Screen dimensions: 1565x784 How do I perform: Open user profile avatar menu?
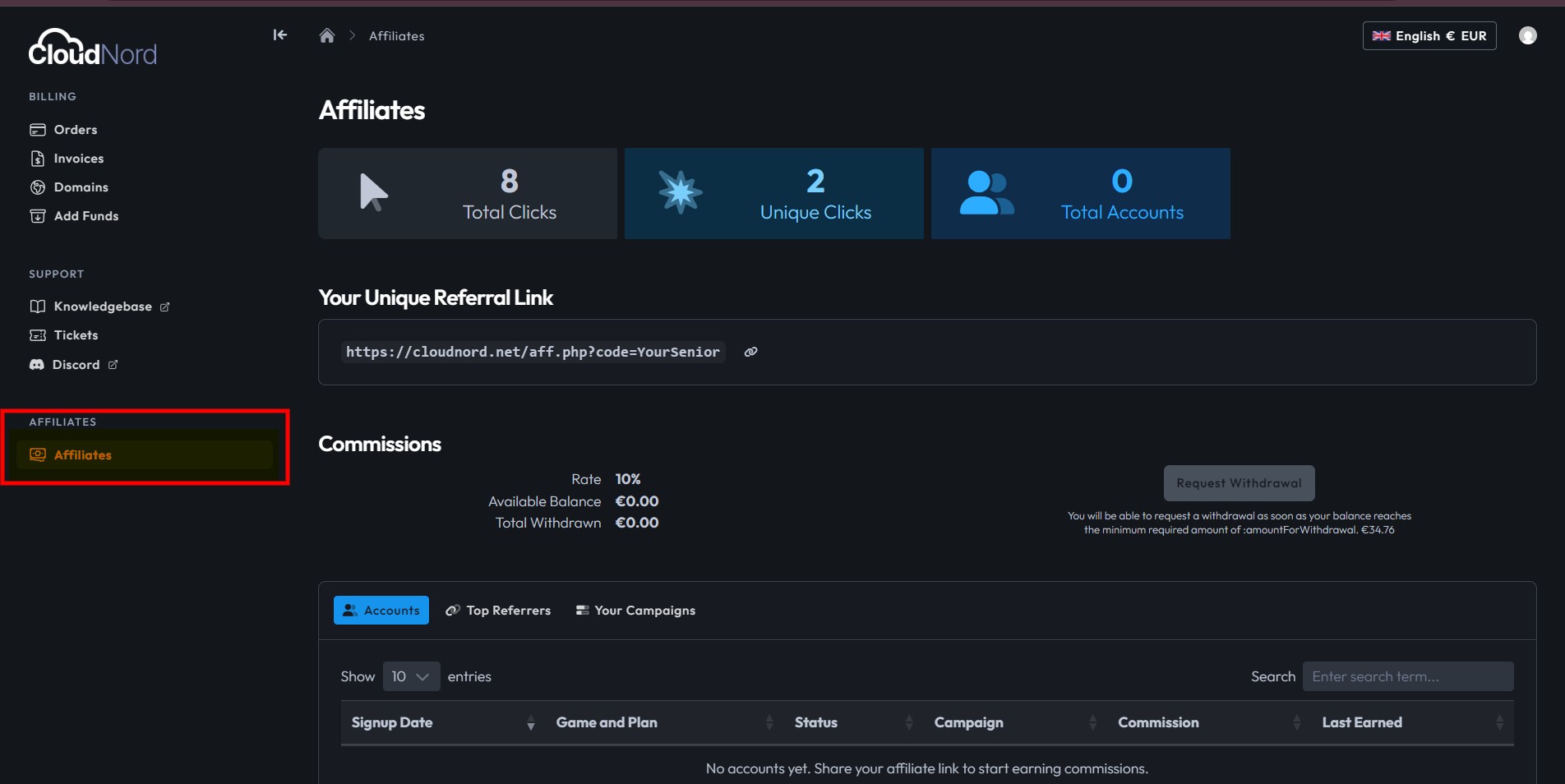coord(1527,35)
